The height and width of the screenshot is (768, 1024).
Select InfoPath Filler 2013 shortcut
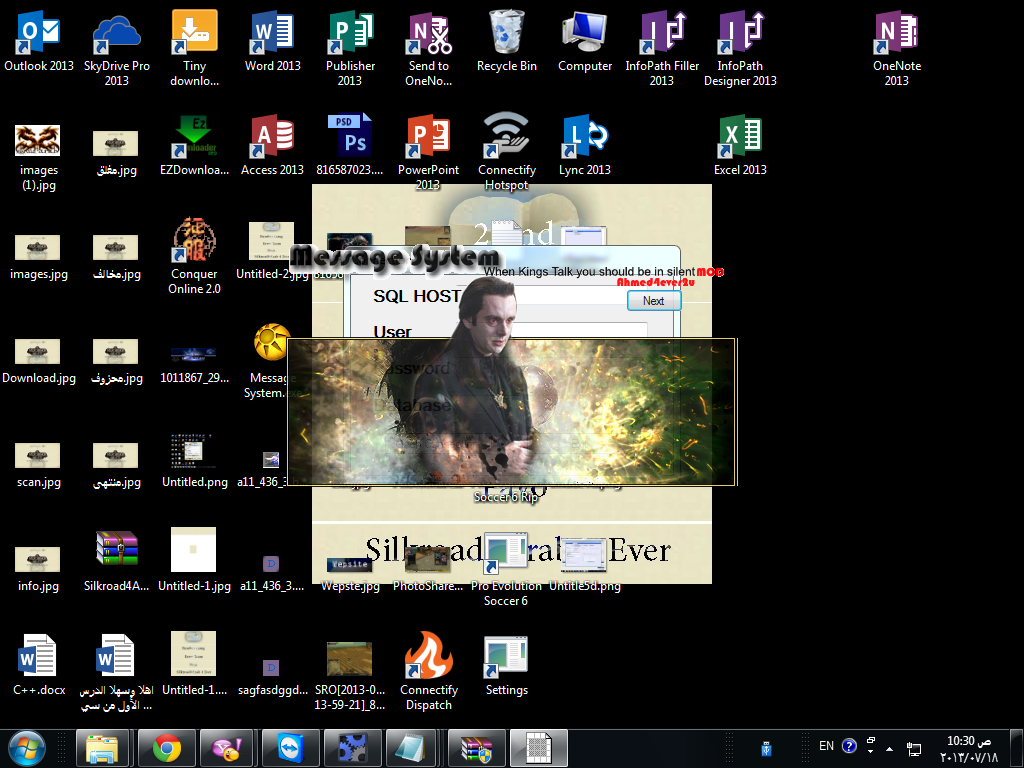[x=662, y=32]
